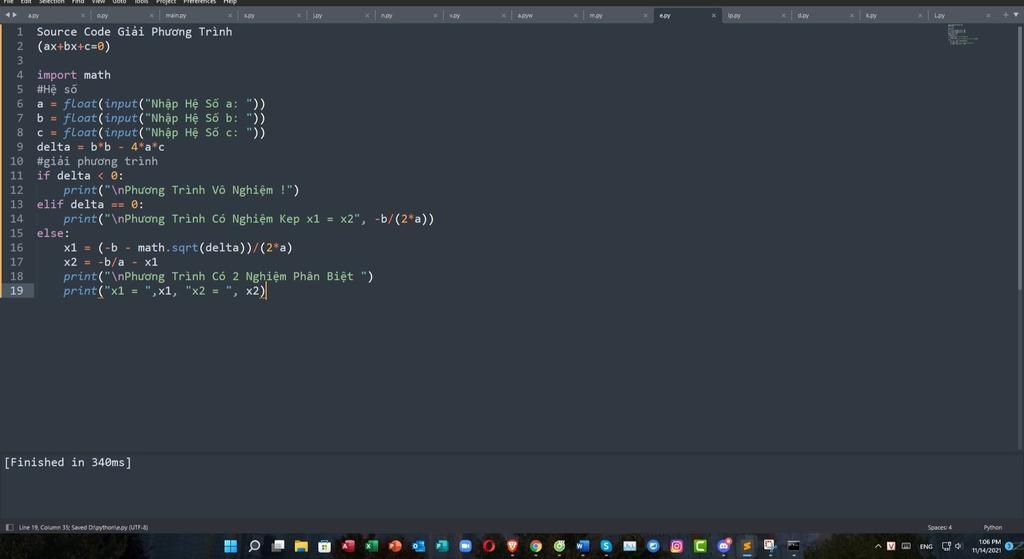1024x559 pixels.
Task: Change syntax via Python status label
Action: click(x=993, y=527)
